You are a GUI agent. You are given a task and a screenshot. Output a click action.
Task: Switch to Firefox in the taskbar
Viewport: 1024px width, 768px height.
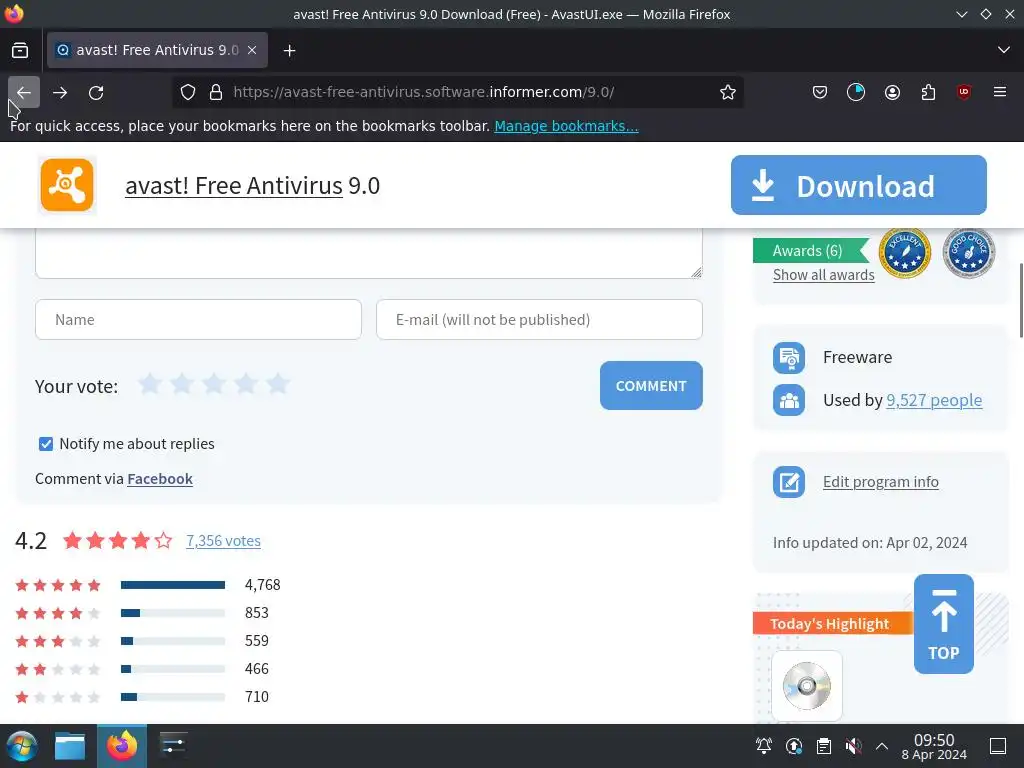(x=122, y=746)
